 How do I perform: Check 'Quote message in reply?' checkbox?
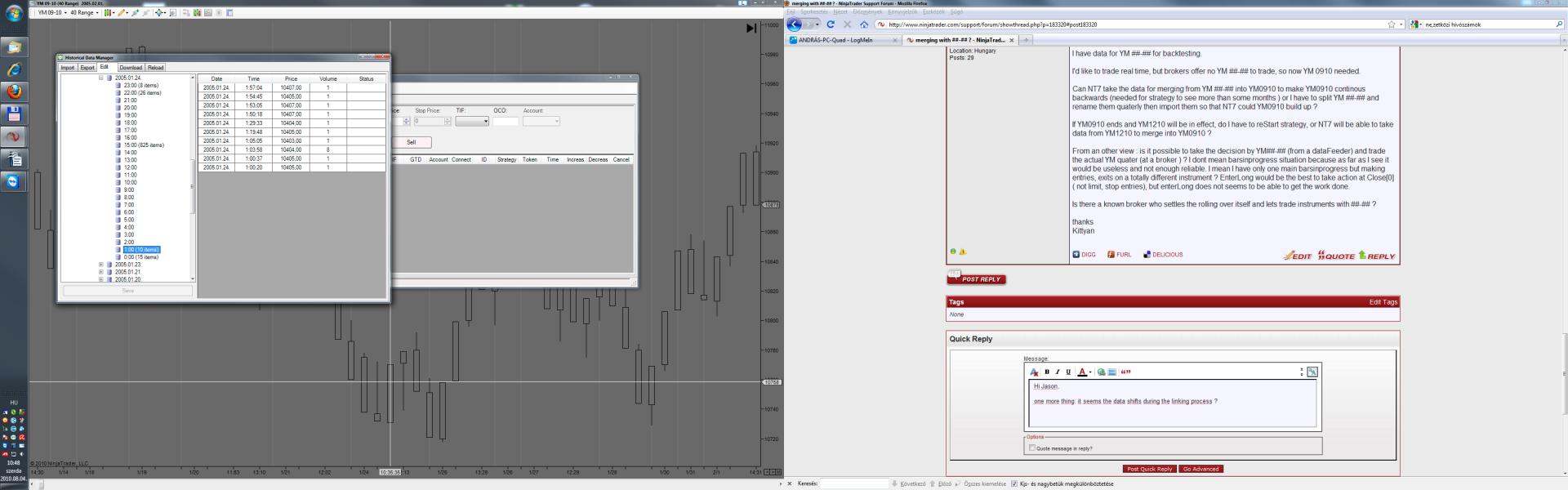1032,448
